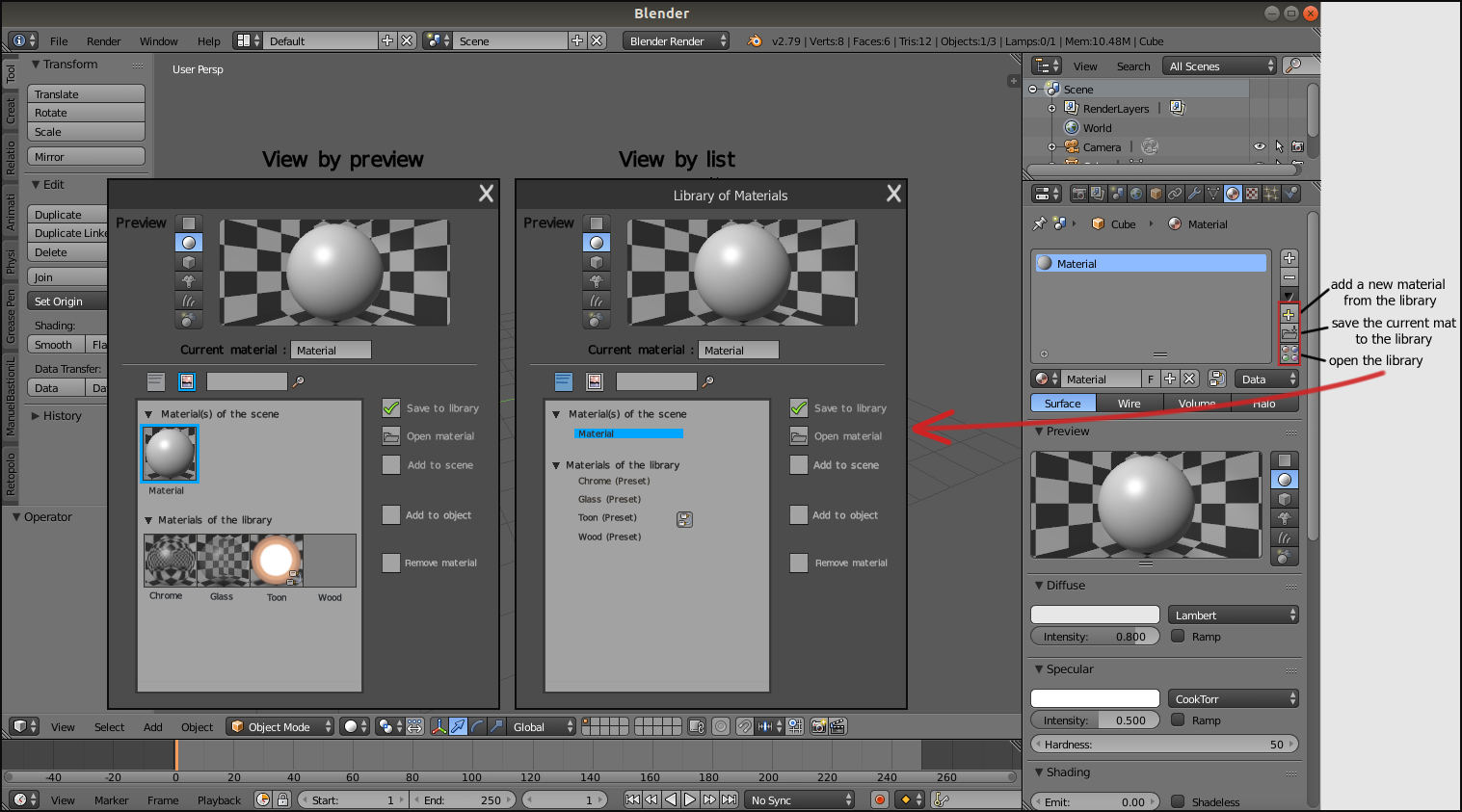This screenshot has width=1462, height=812.
Task: Click the Translate button
Action: [86, 93]
